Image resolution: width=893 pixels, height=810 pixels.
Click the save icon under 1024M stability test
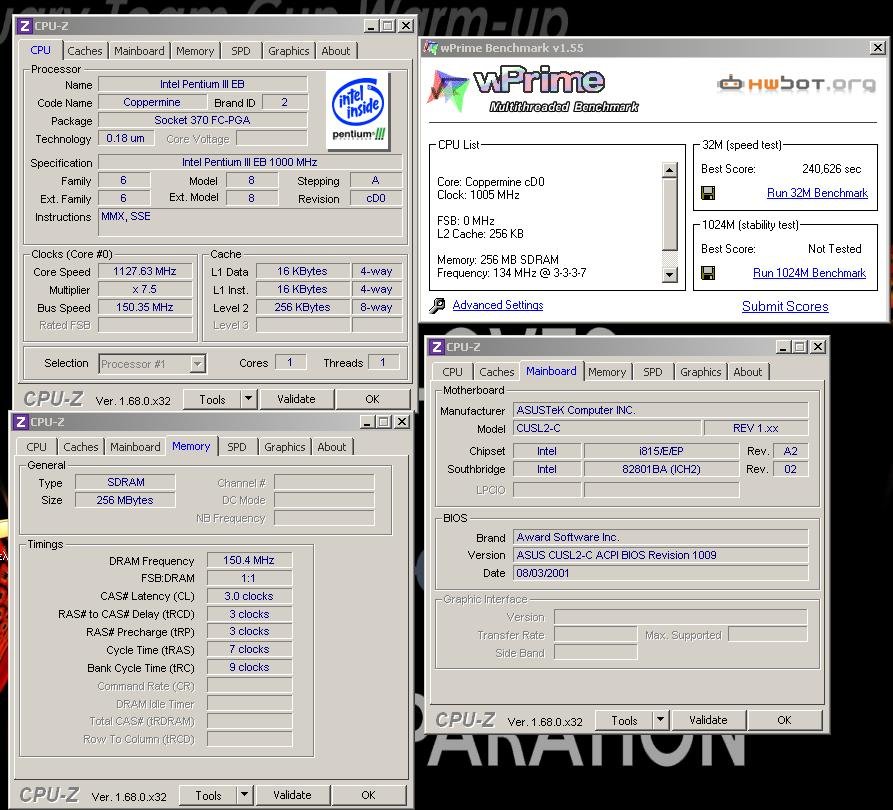[x=708, y=273]
